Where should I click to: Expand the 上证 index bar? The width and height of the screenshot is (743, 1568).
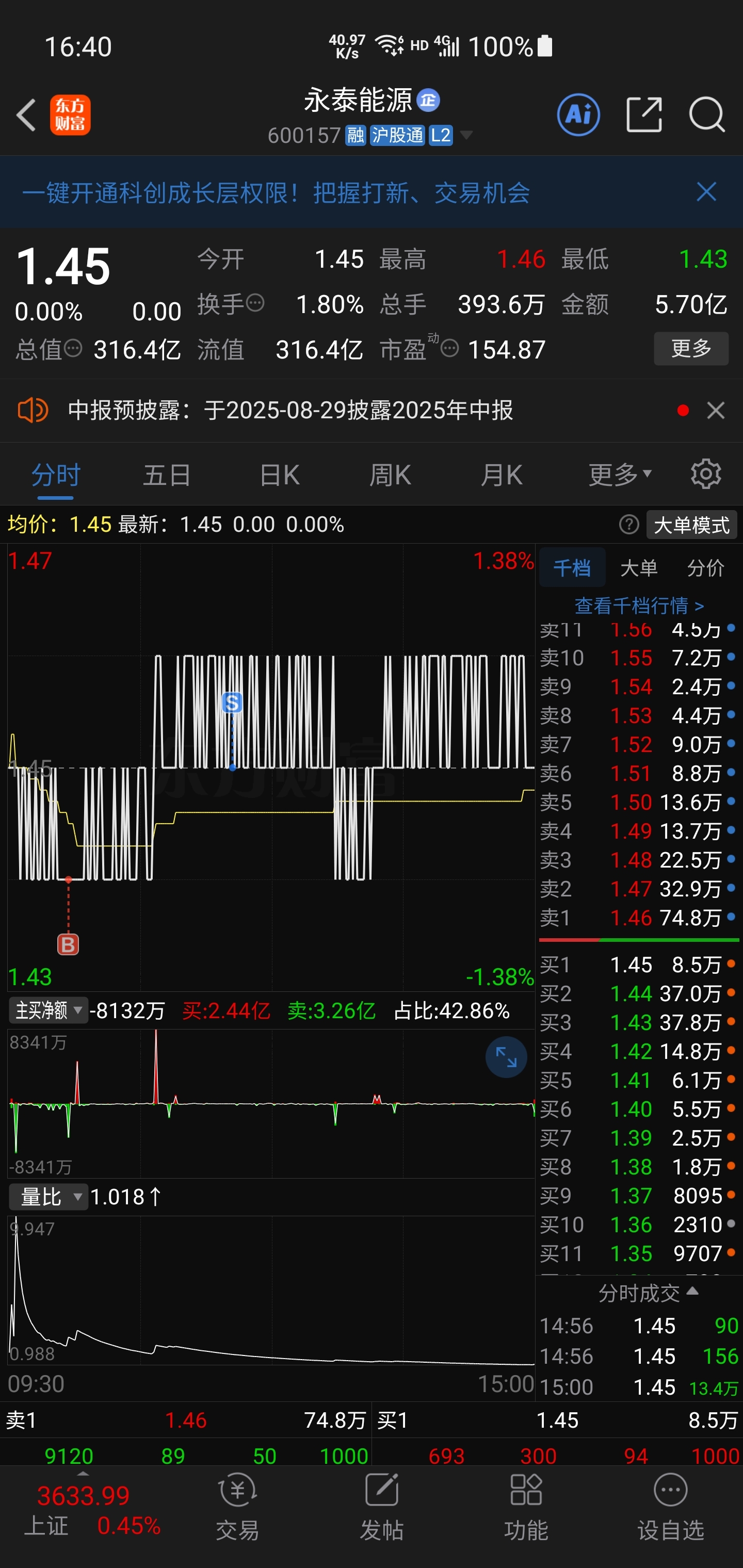coord(83,1474)
